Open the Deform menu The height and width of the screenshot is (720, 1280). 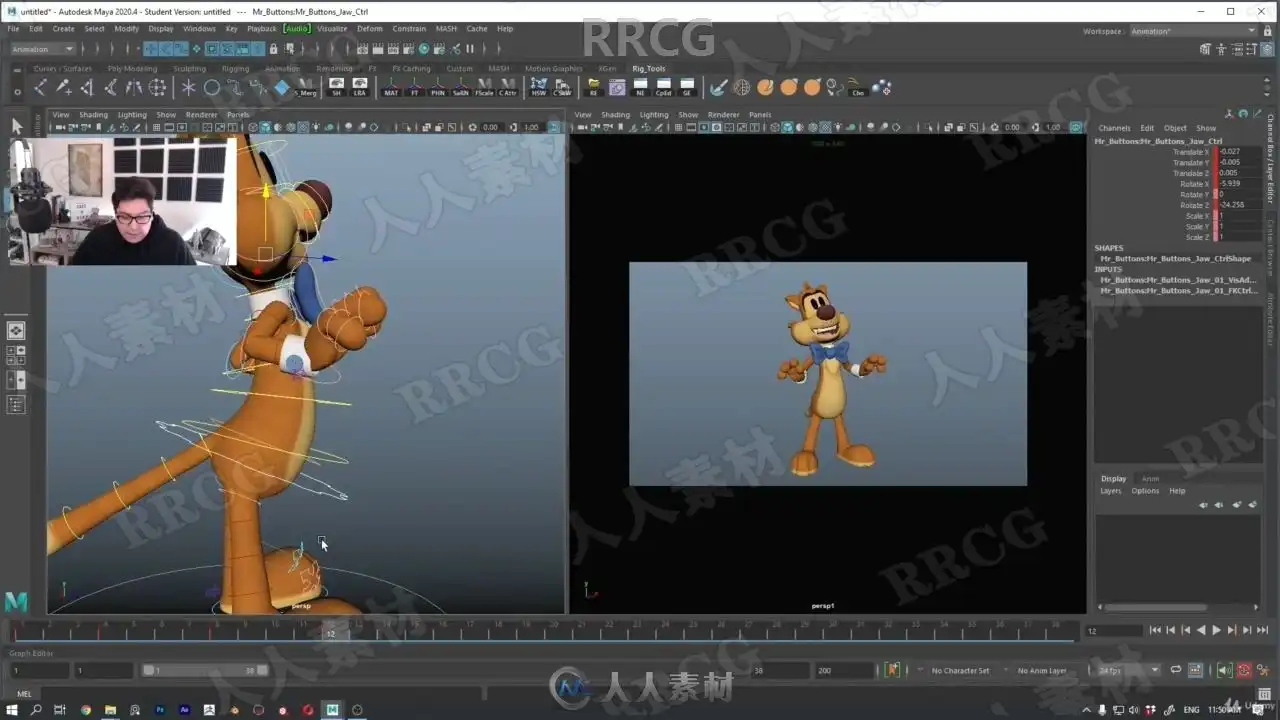pyautogui.click(x=369, y=29)
